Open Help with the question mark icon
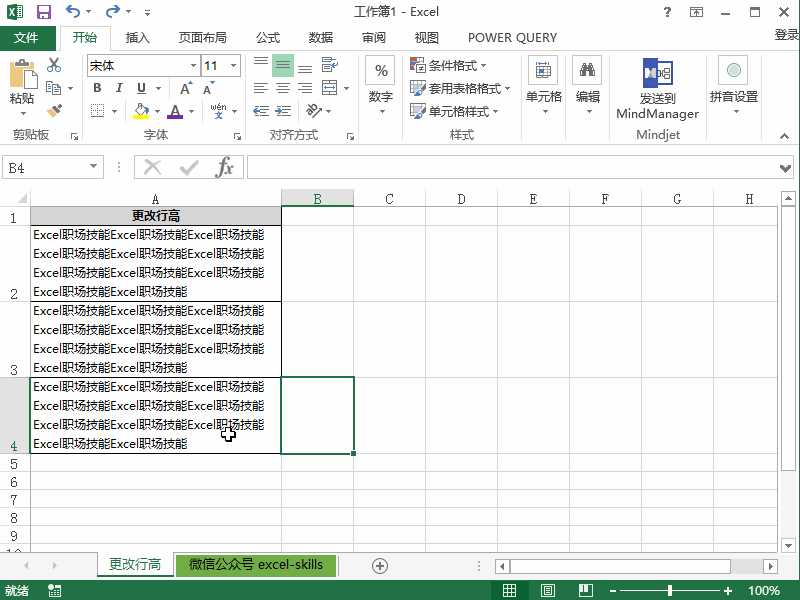The image size is (800, 600). 667,12
